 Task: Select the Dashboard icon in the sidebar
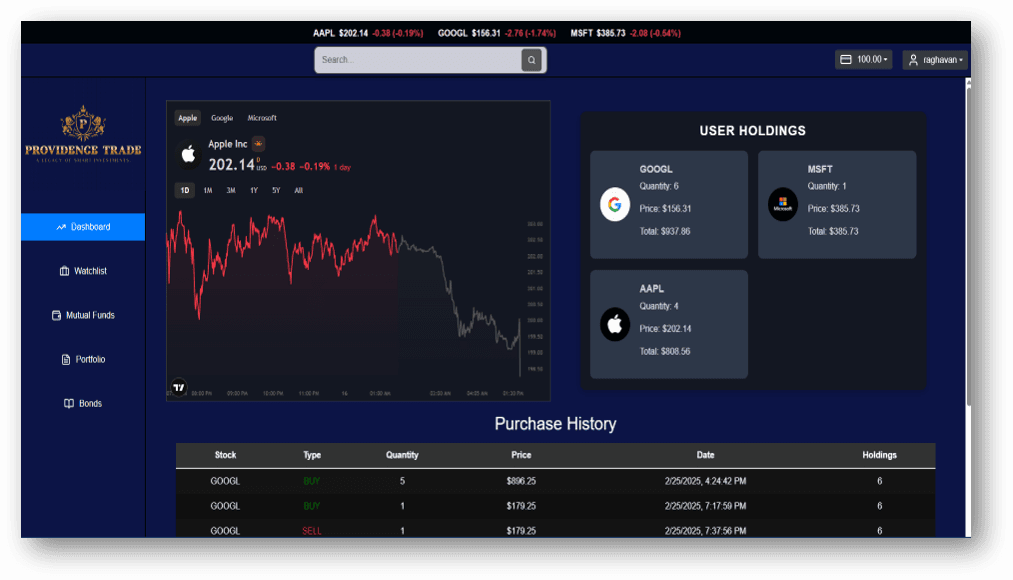click(61, 227)
